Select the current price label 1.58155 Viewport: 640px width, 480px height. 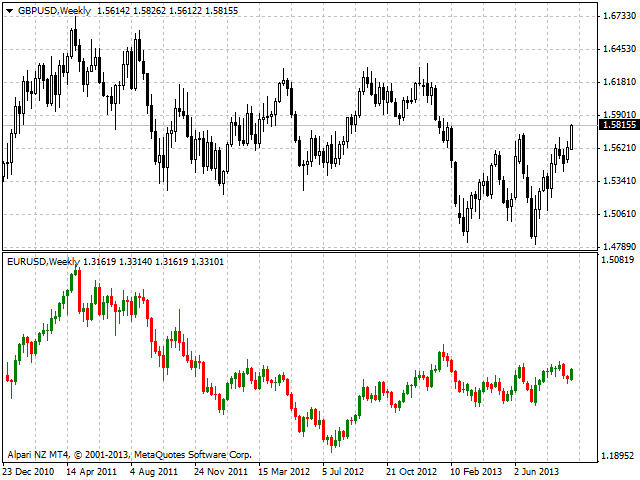[x=619, y=125]
